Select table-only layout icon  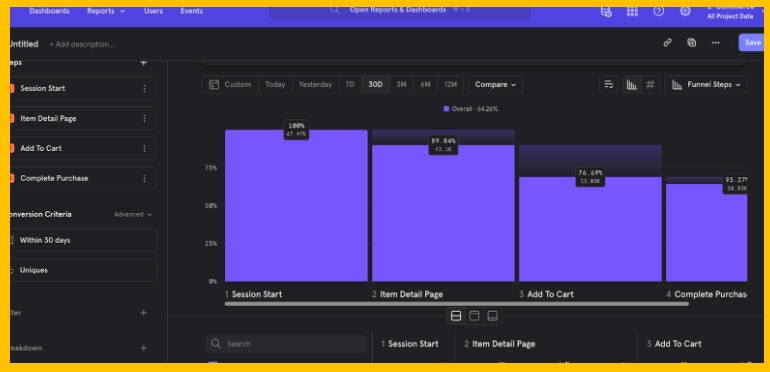click(x=493, y=316)
